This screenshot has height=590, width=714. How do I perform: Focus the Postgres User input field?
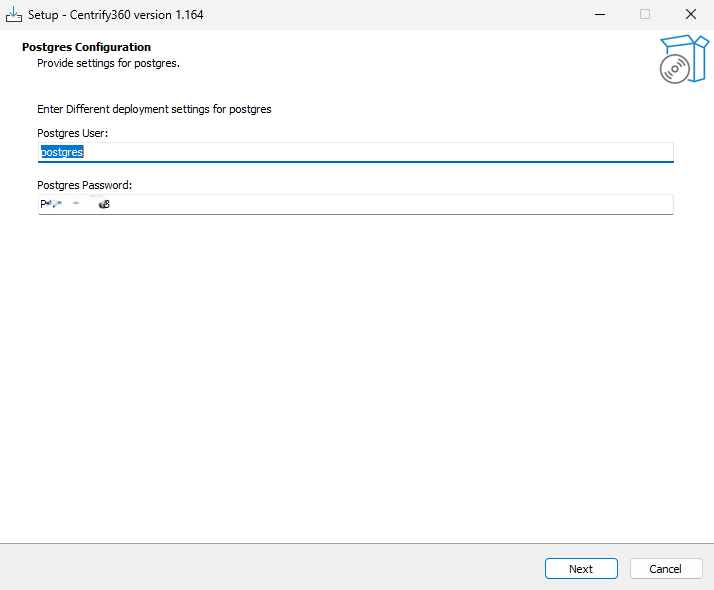[356, 152]
